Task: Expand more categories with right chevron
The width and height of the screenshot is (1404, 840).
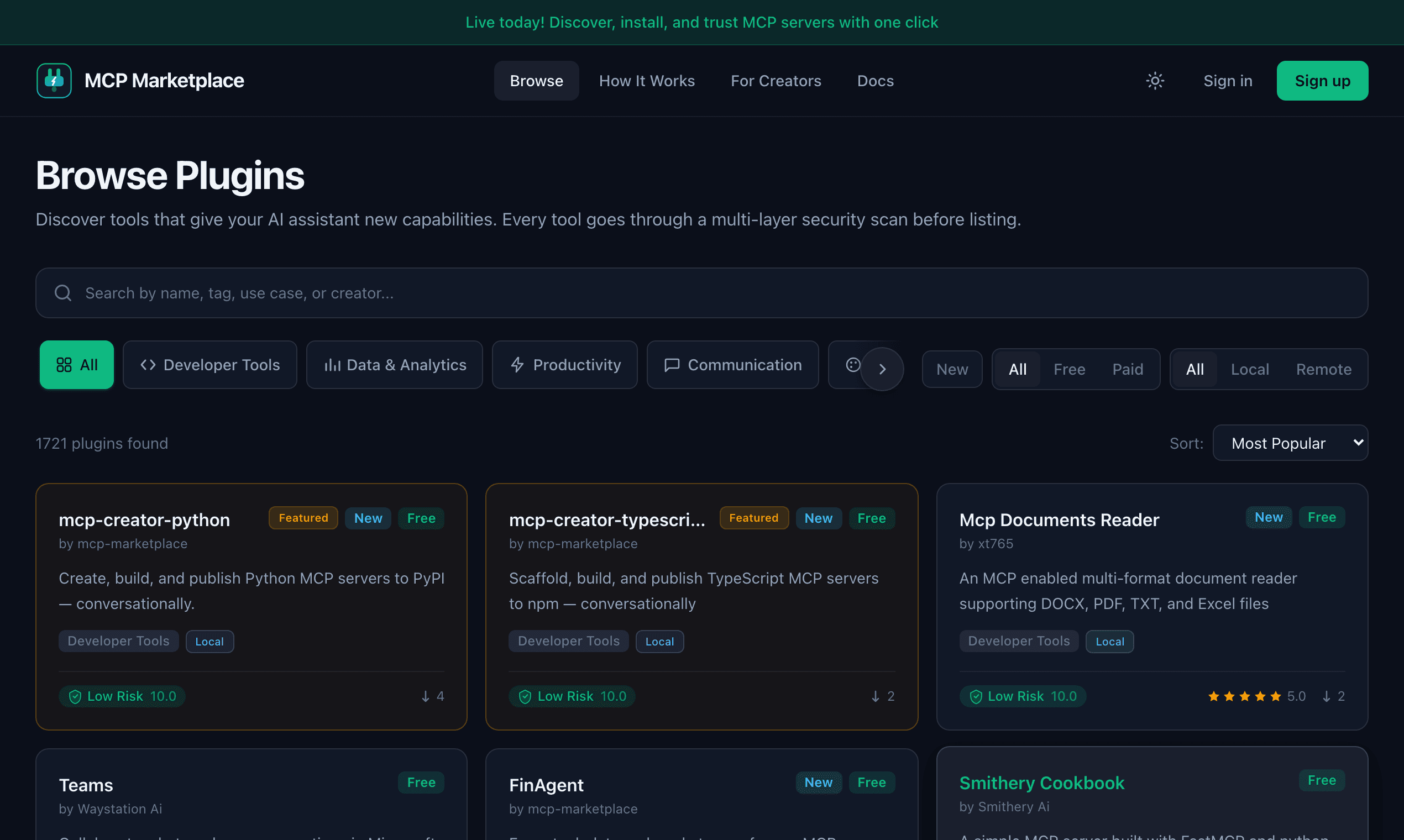Action: [882, 368]
